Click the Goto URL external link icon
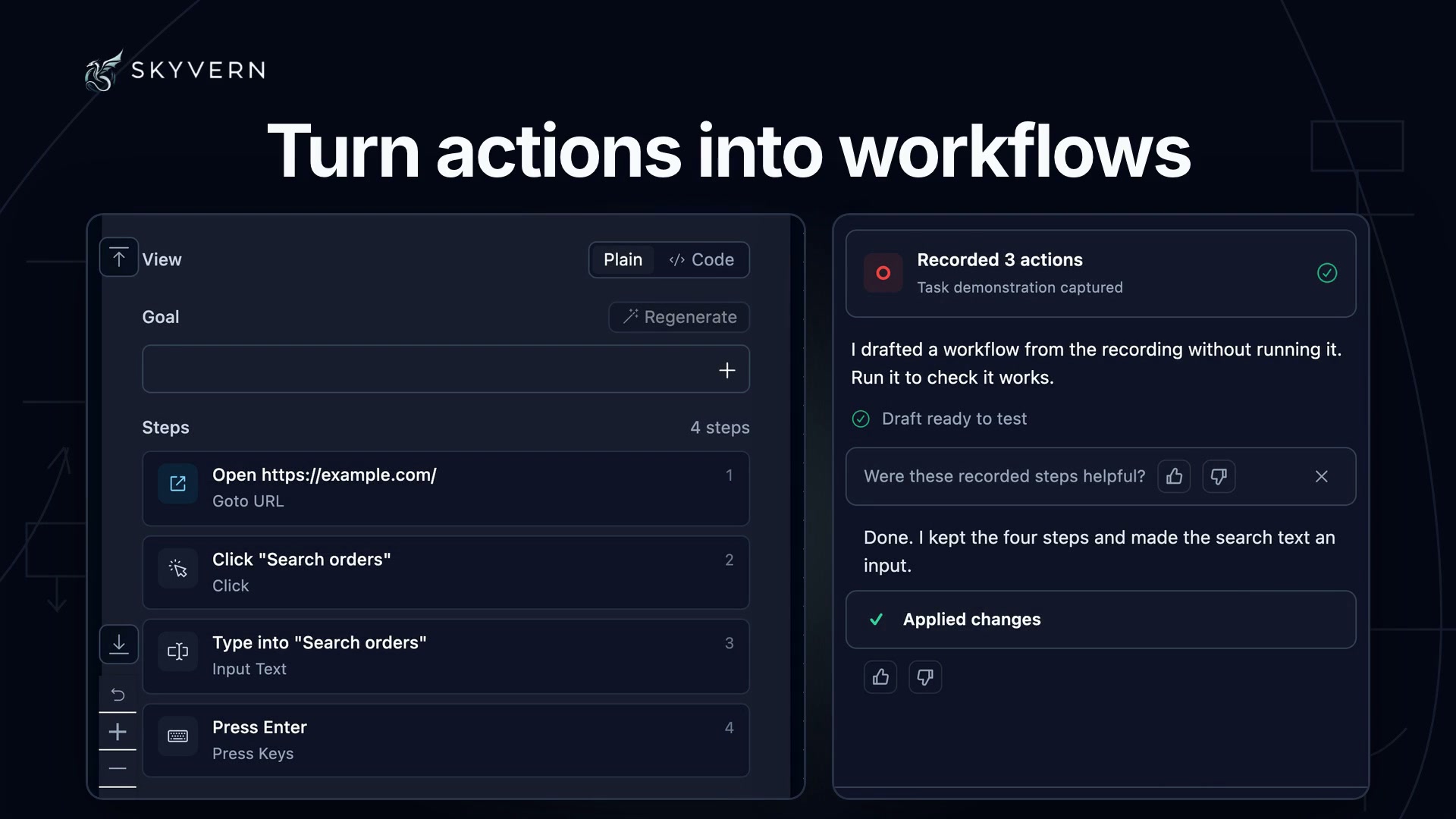Screen dimensions: 1456x819 click(177, 484)
